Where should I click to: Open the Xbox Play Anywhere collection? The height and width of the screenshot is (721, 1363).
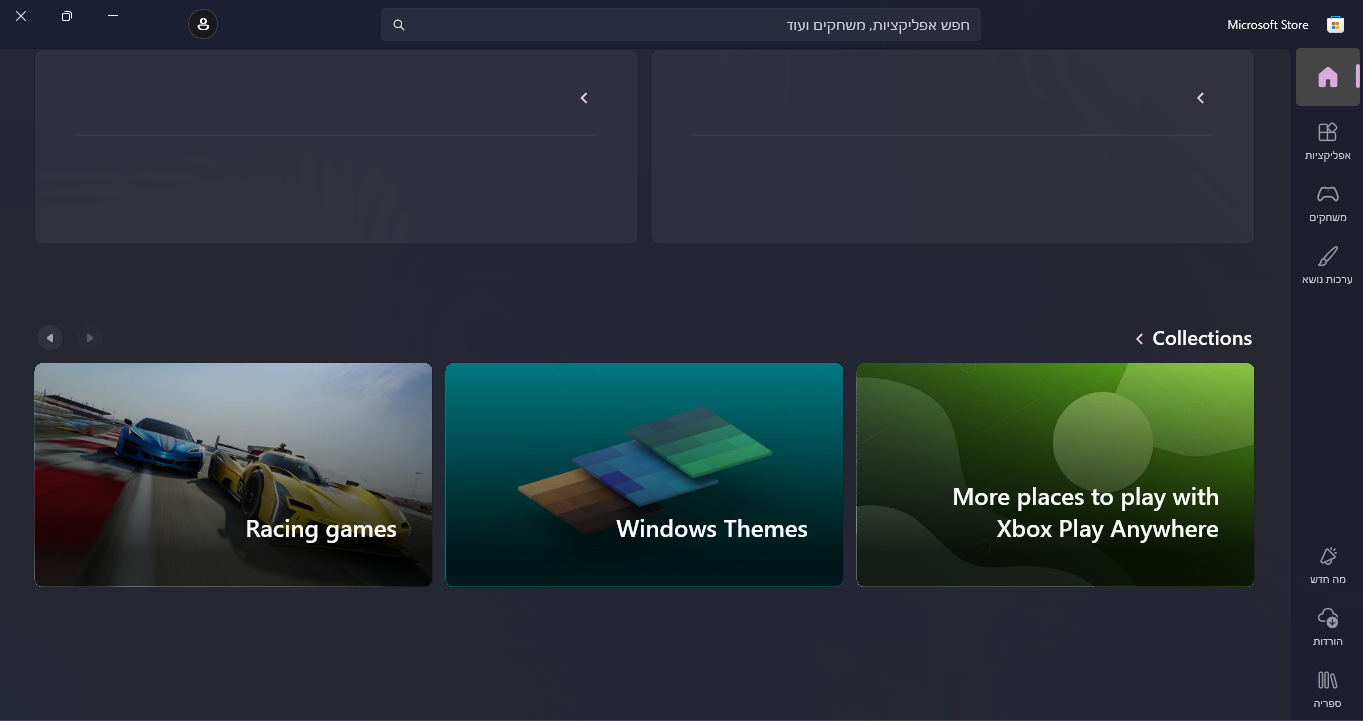click(1055, 474)
